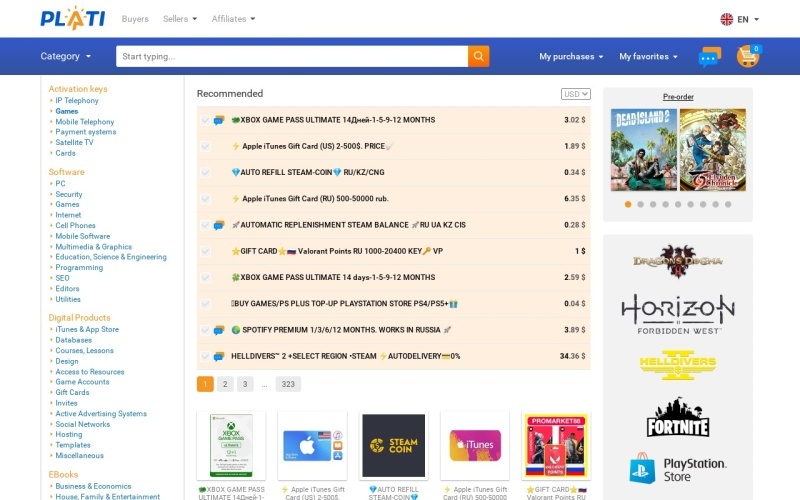Viewport: 800px width, 500px height.
Task: Select last carousel dot under pre-orders
Action: click(x=728, y=204)
